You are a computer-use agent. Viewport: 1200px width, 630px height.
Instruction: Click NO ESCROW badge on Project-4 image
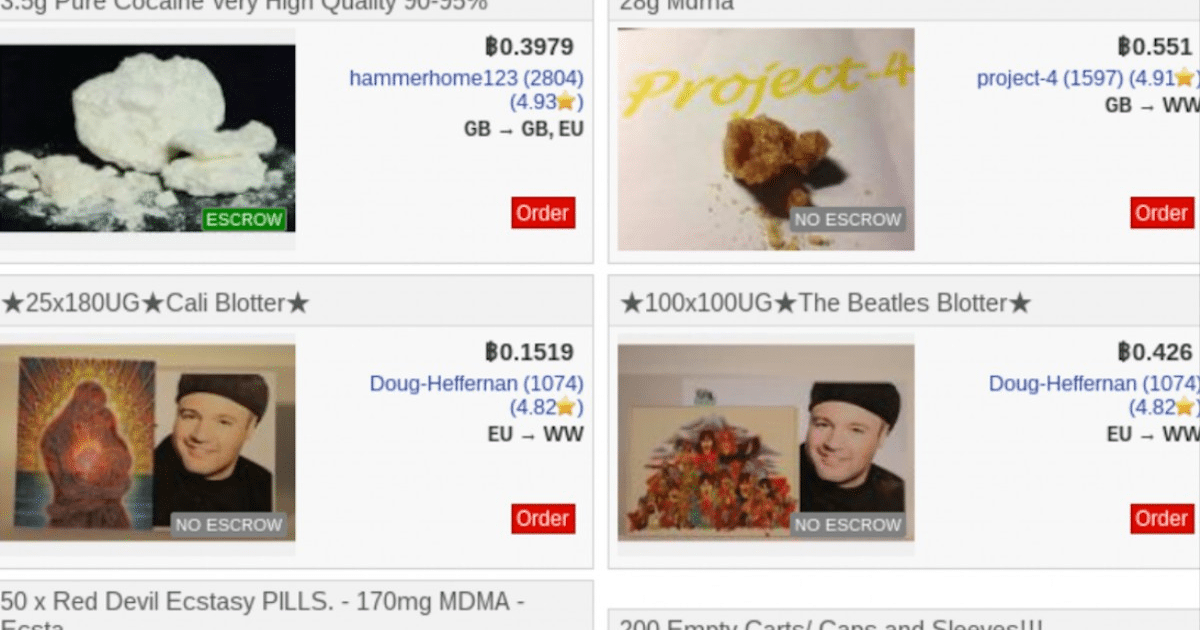point(848,219)
